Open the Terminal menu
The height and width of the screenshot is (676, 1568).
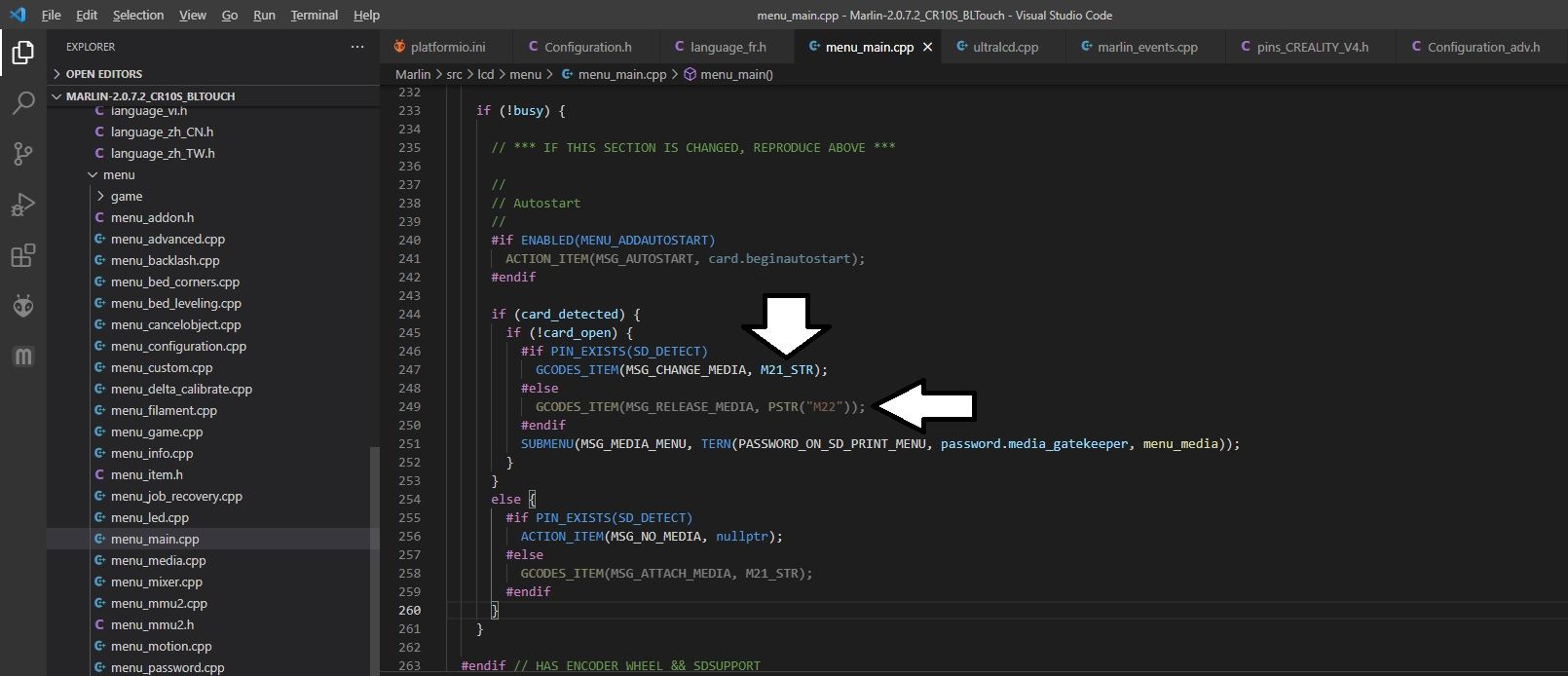click(315, 15)
